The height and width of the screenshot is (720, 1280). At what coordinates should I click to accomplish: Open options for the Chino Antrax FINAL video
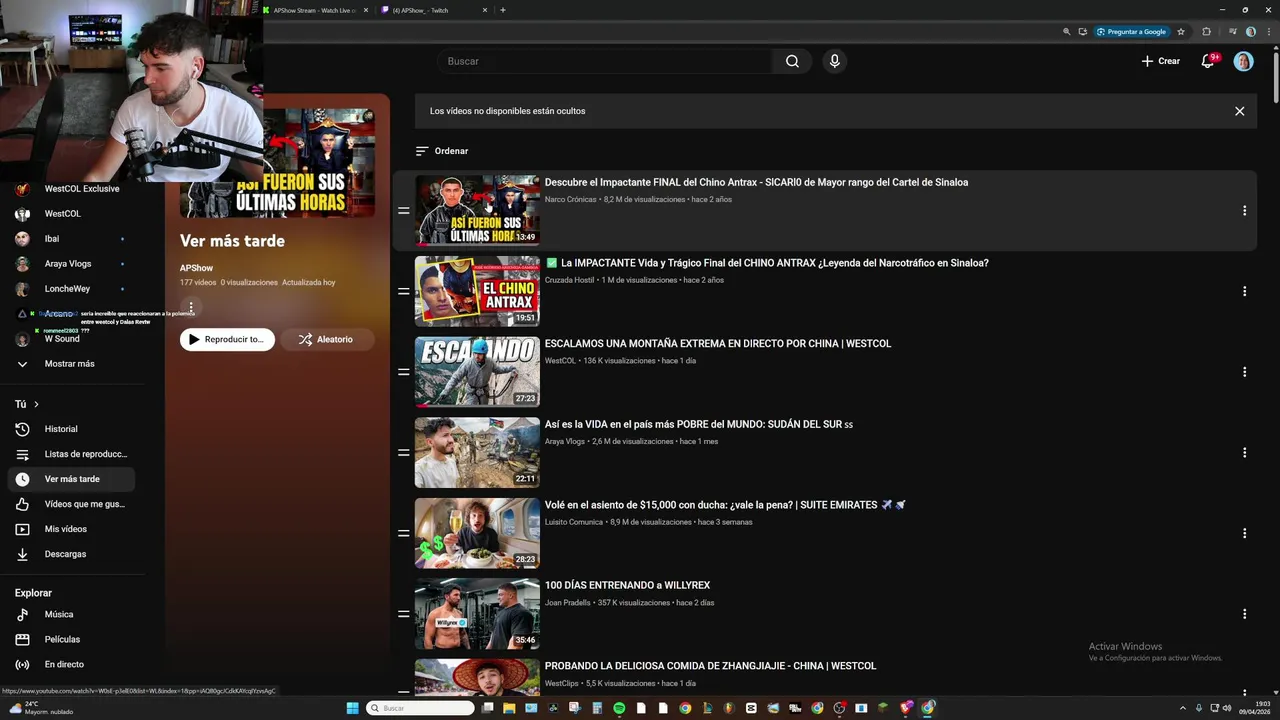click(1244, 211)
